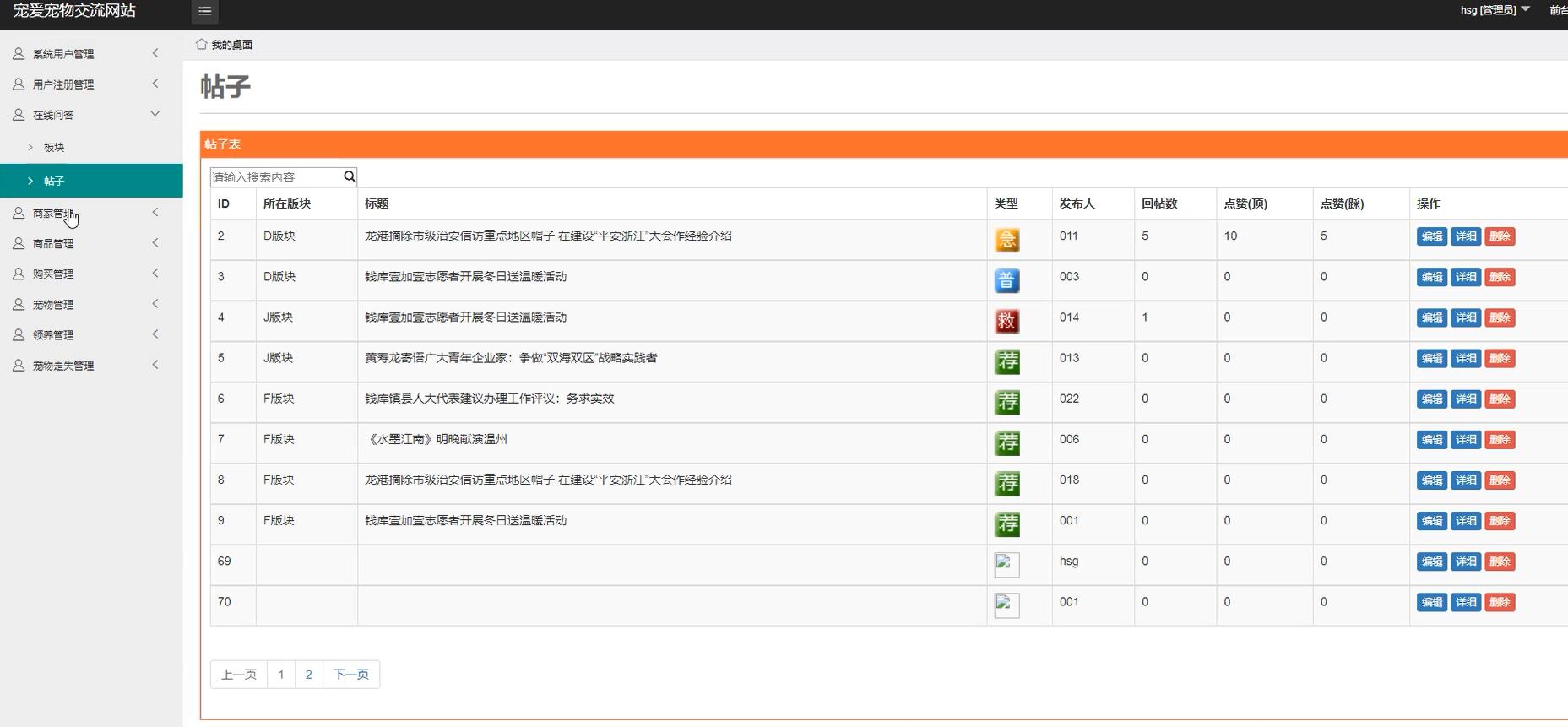Click the 点赞(顶) column header
The height and width of the screenshot is (727, 1568).
coord(1245,203)
